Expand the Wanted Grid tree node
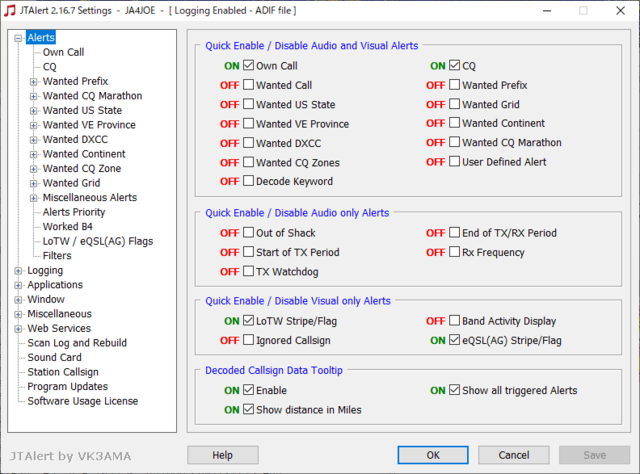 tap(33, 183)
